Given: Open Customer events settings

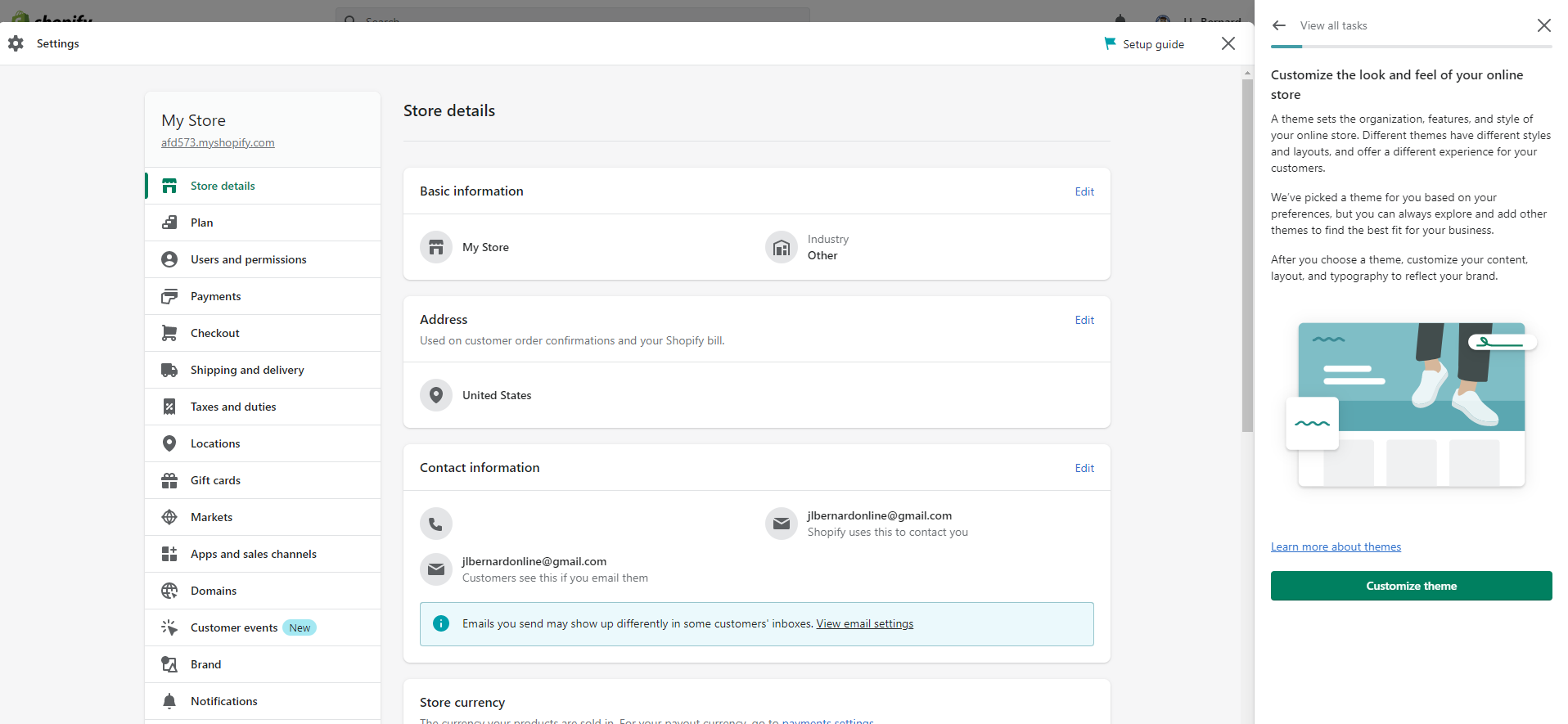Looking at the screenshot, I should (263, 627).
